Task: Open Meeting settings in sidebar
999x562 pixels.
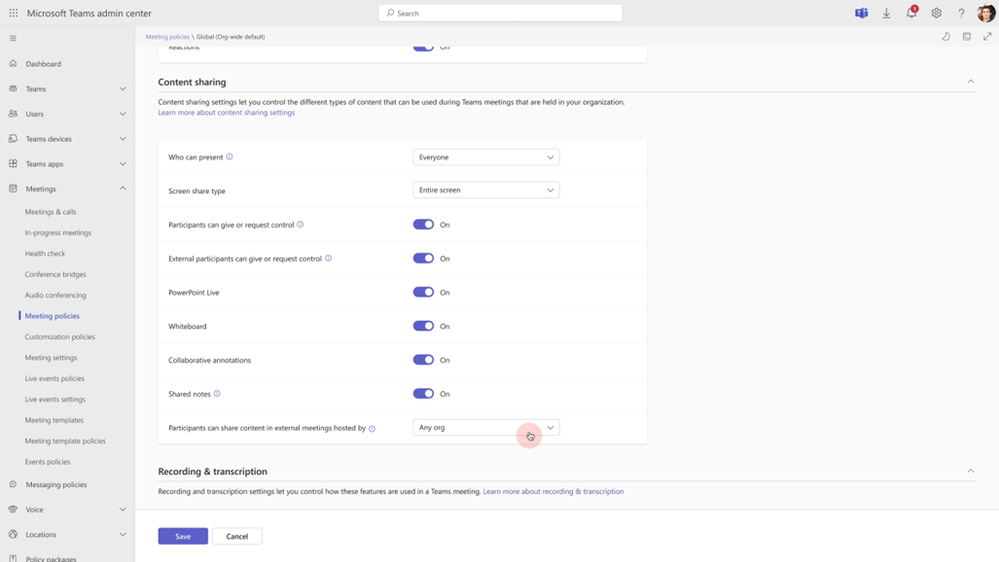Action: [x=51, y=358]
